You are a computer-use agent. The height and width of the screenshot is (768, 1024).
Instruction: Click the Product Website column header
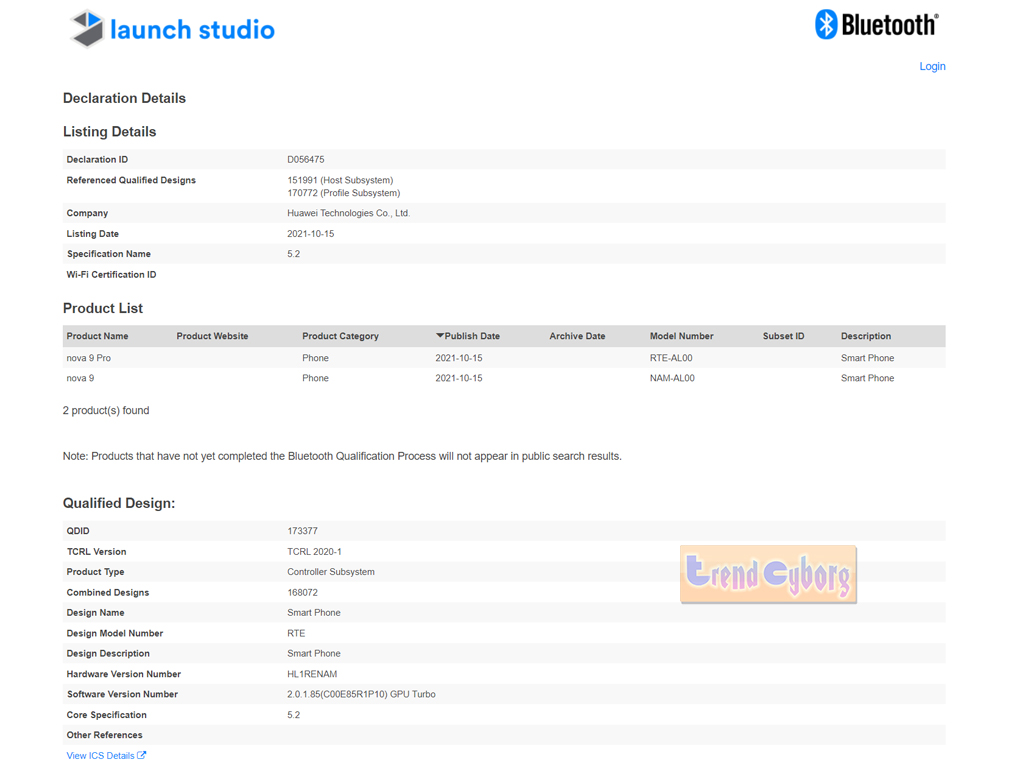pyautogui.click(x=212, y=336)
